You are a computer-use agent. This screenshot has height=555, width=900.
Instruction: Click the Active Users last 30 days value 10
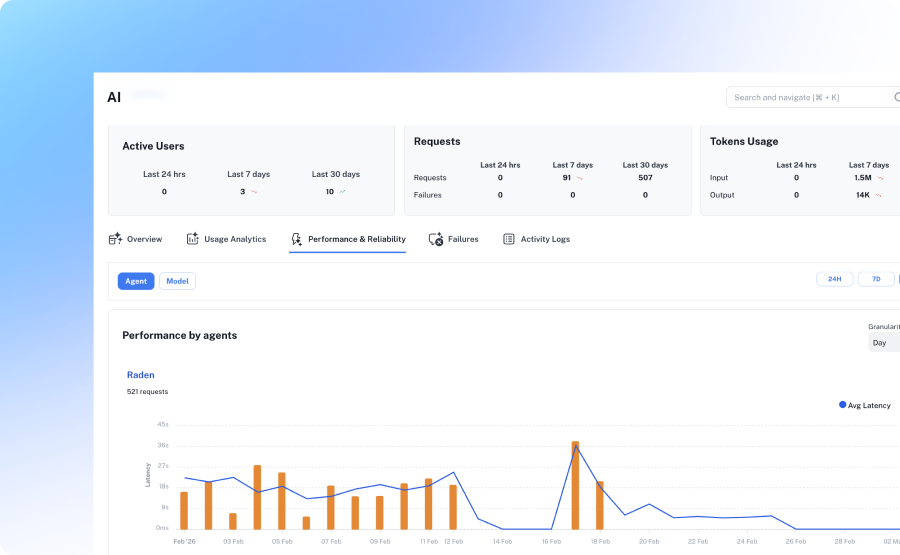(329, 192)
